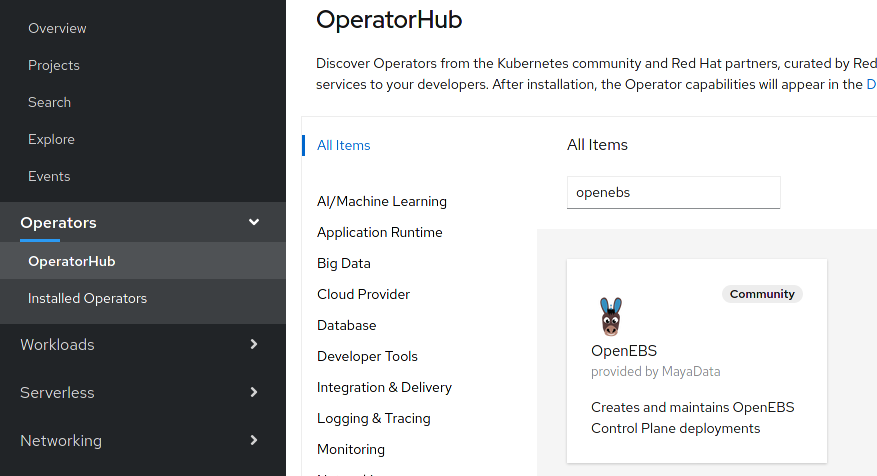Filter by Integration & Delivery category
Image resolution: width=877 pixels, height=476 pixels.
point(384,387)
